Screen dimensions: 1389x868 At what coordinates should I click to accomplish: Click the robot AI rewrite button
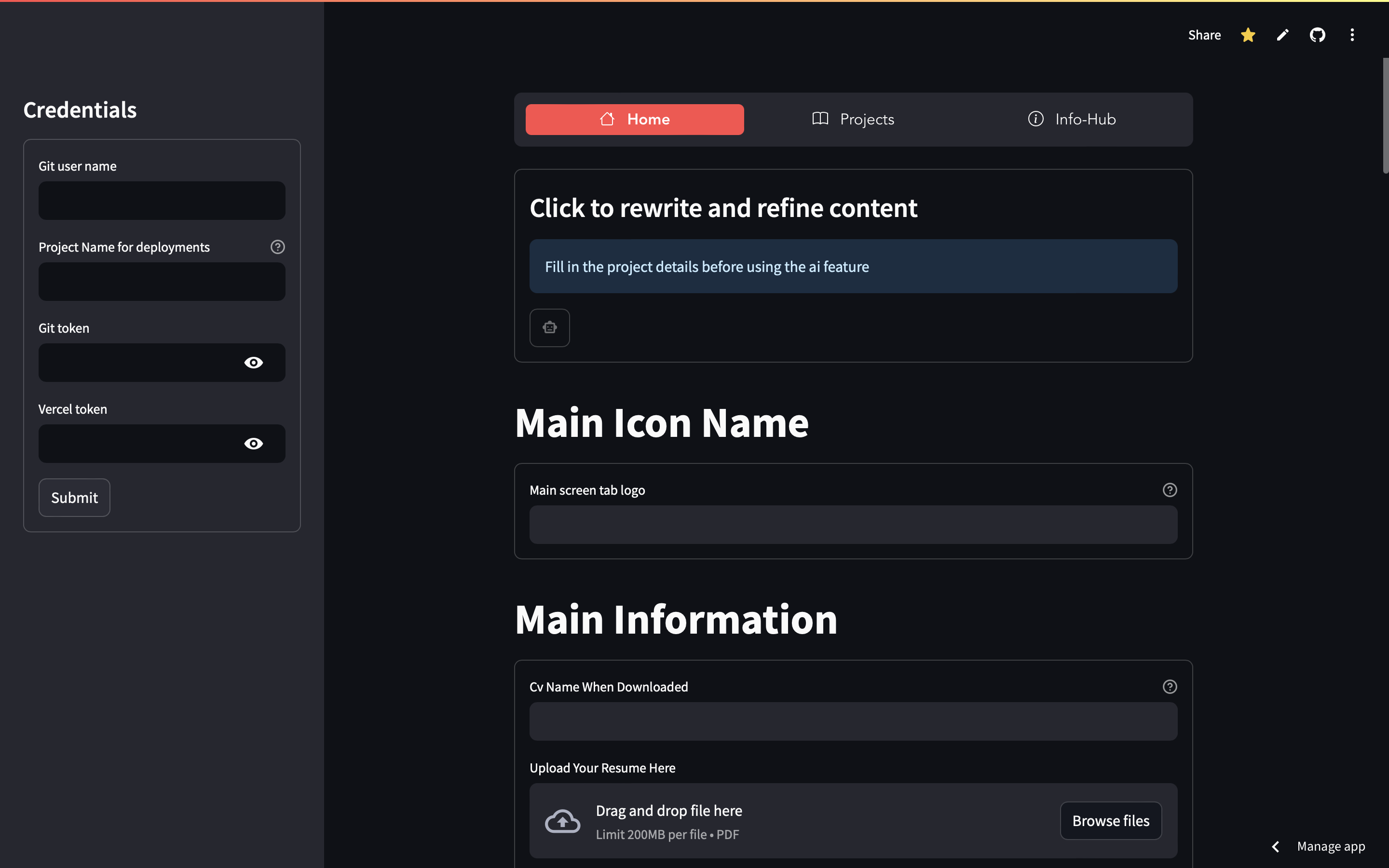[x=549, y=328]
